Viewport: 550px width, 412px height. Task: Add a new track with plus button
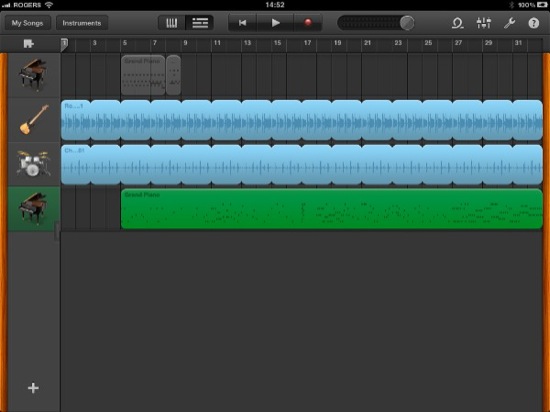(x=33, y=388)
